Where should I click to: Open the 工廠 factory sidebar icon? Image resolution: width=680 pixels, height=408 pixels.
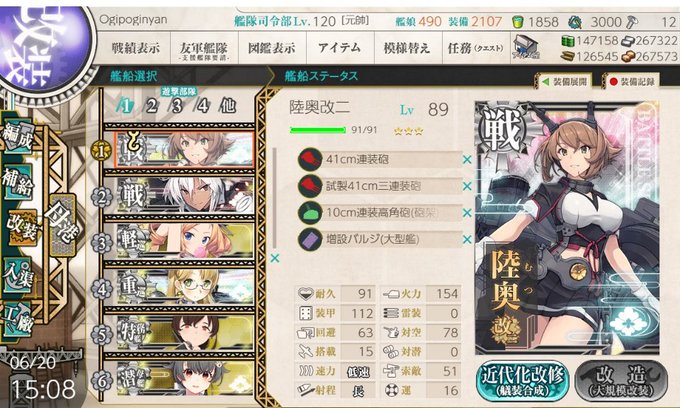point(17,321)
